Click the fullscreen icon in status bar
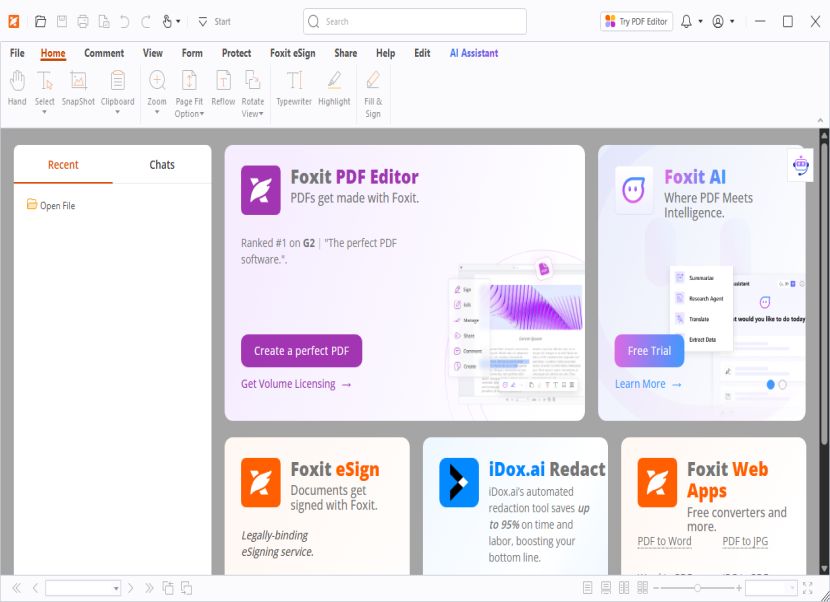Screen dimensions: 830x602 click(807, 588)
